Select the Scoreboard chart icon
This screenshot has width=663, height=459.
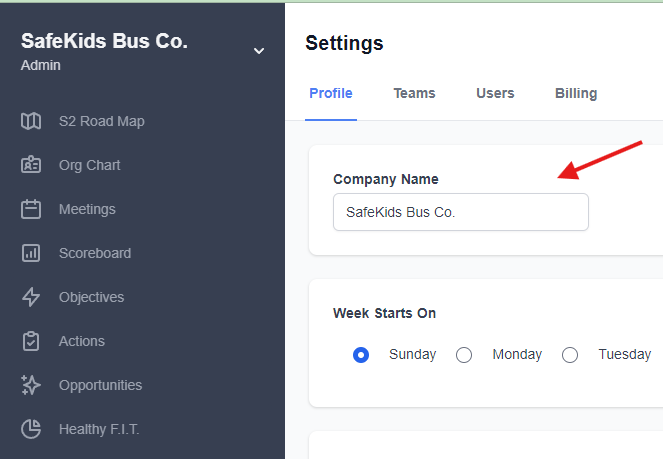point(31,253)
